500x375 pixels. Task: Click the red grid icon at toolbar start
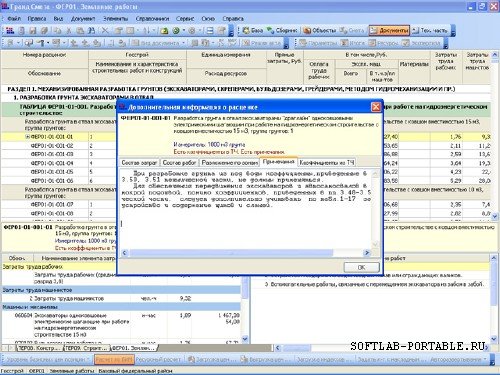[x=10, y=31]
